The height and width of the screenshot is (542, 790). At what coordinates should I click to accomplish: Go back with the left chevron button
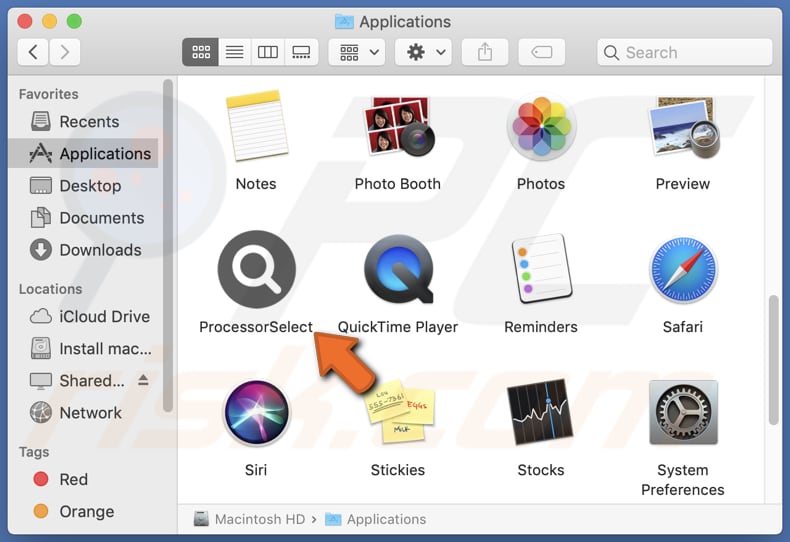(33, 52)
